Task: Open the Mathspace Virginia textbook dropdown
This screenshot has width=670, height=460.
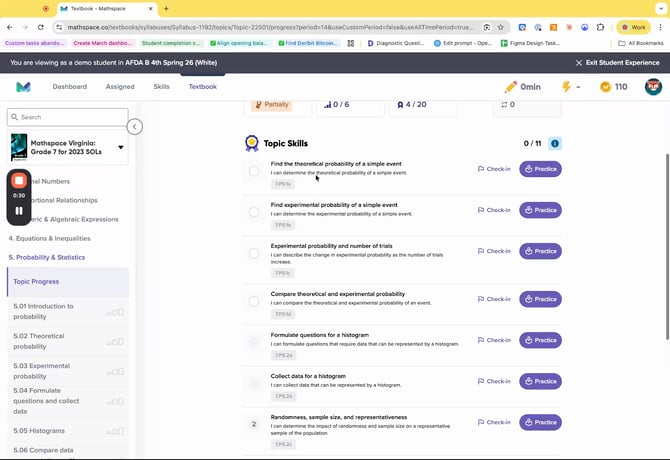Action: point(121,147)
